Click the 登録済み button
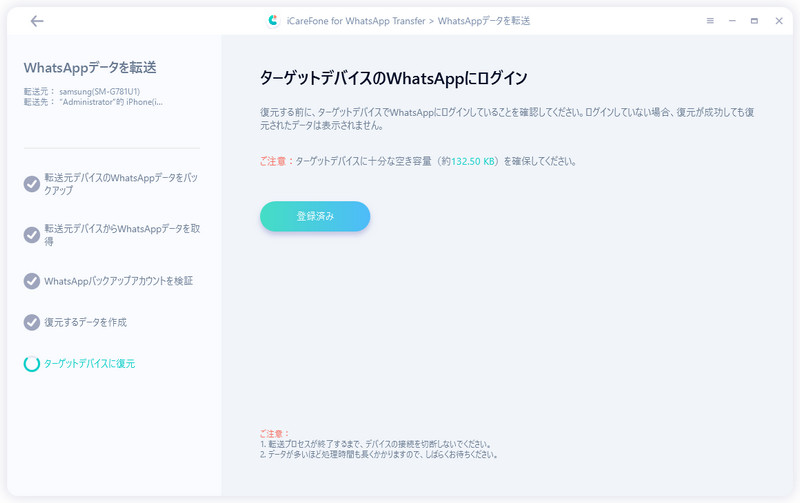The width and height of the screenshot is (800, 503). tap(315, 216)
